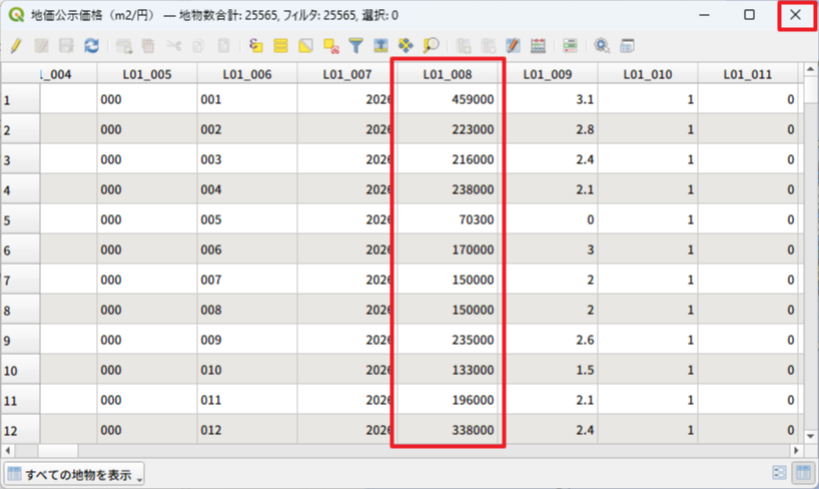Click the vertical scrollbar down arrow

tap(810, 437)
